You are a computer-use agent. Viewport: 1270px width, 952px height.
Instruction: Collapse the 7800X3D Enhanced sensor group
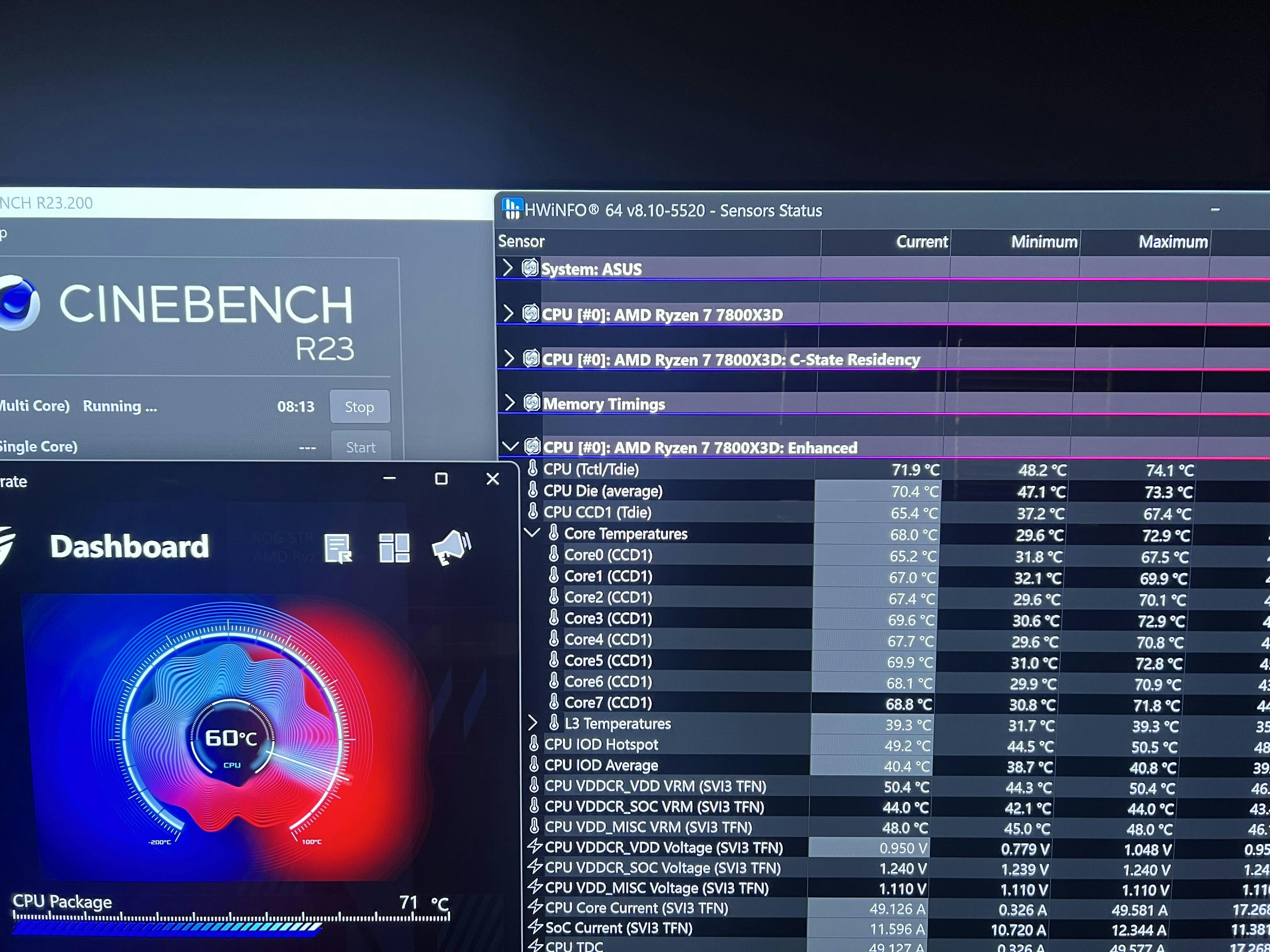pos(510,446)
